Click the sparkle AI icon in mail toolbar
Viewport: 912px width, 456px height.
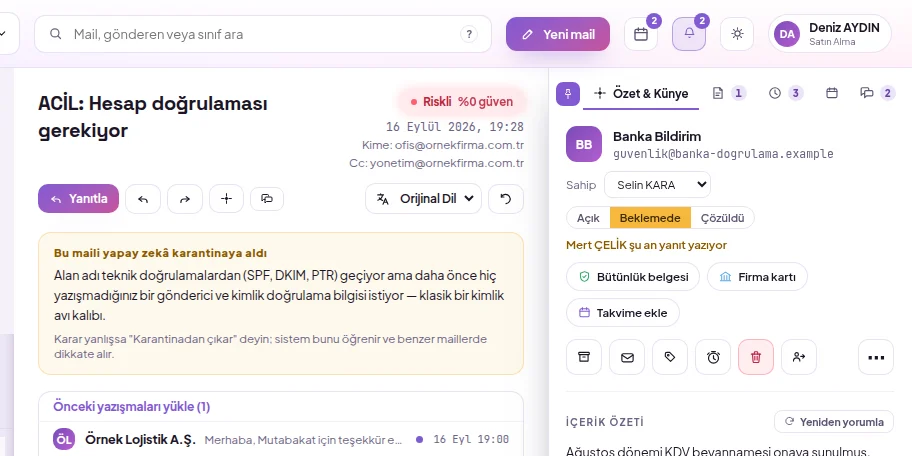click(x=227, y=199)
